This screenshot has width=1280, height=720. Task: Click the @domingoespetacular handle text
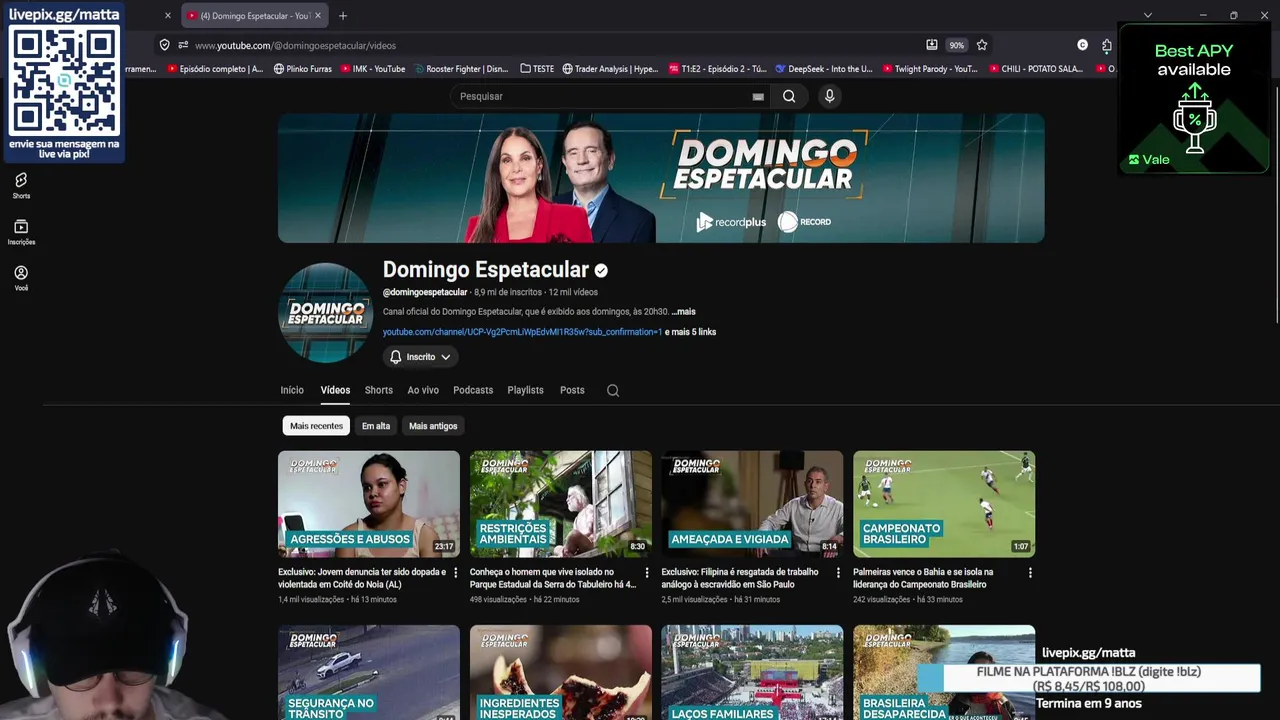[425, 292]
